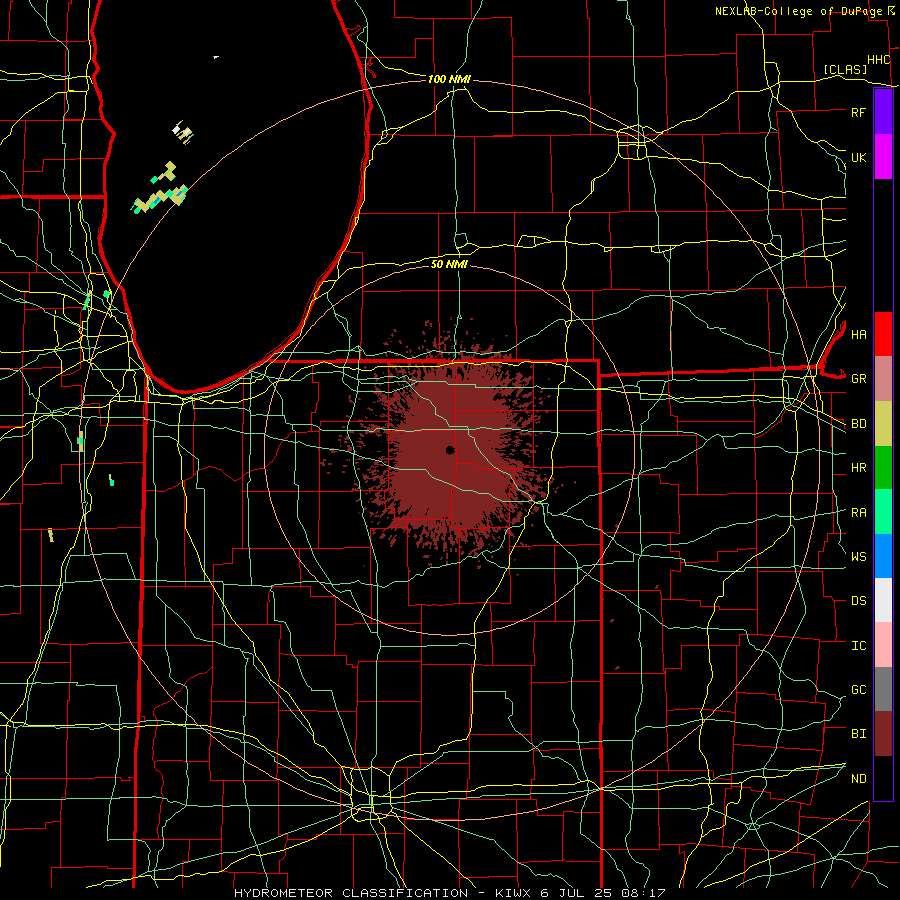Click the HHC product label

[879, 60]
